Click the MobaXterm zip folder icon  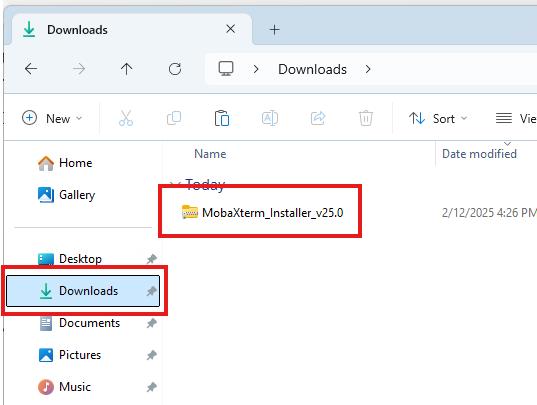pos(190,212)
